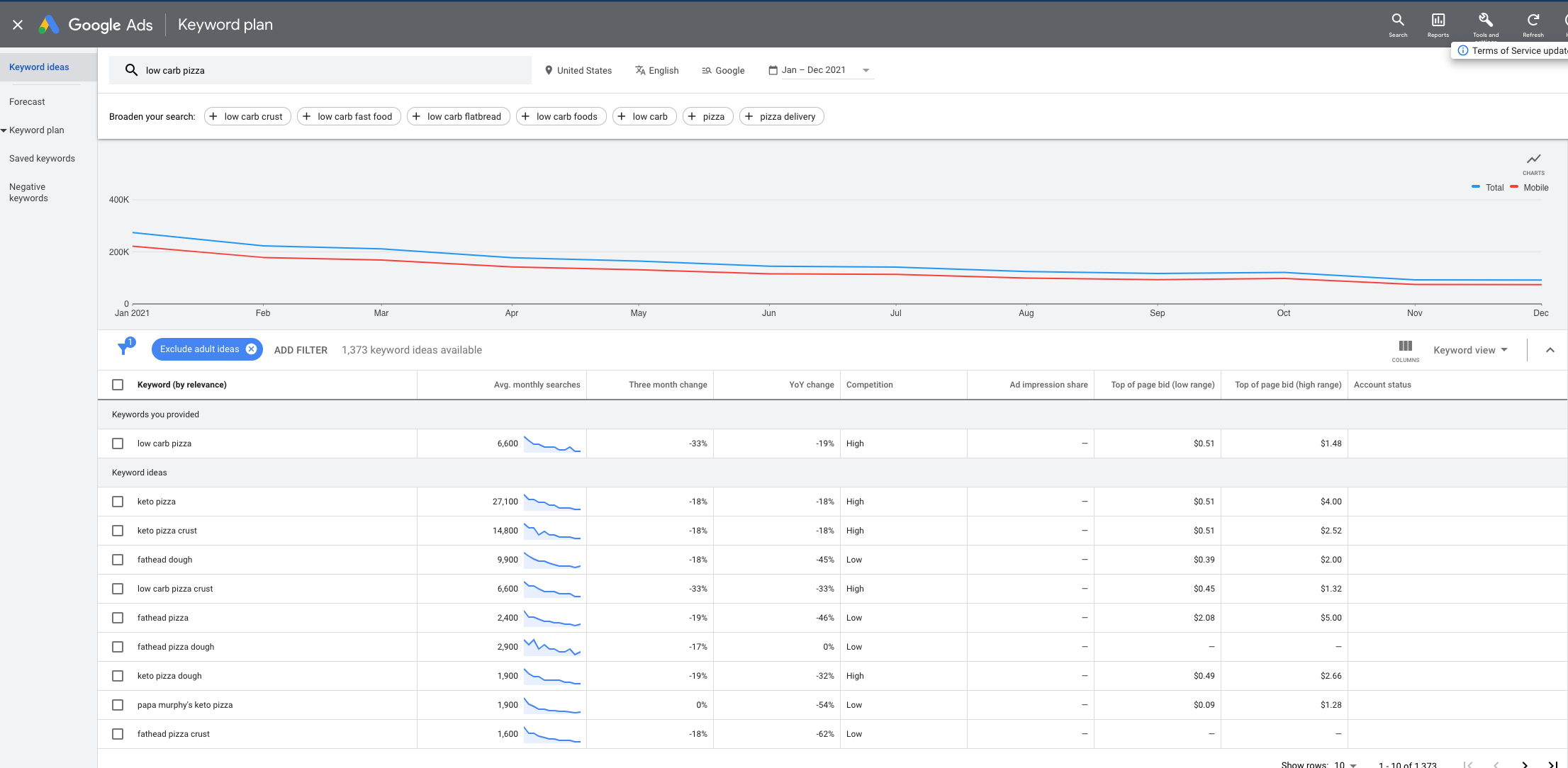The image size is (1568, 768).
Task: Collapse the table toolbar chevron
Action: (x=1550, y=350)
